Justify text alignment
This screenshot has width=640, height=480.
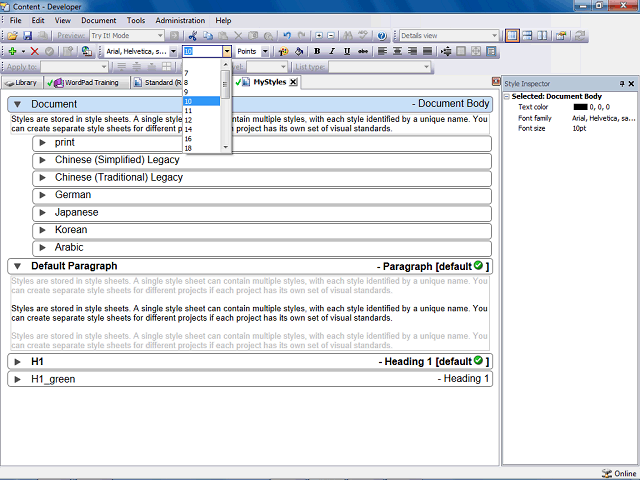(427, 51)
